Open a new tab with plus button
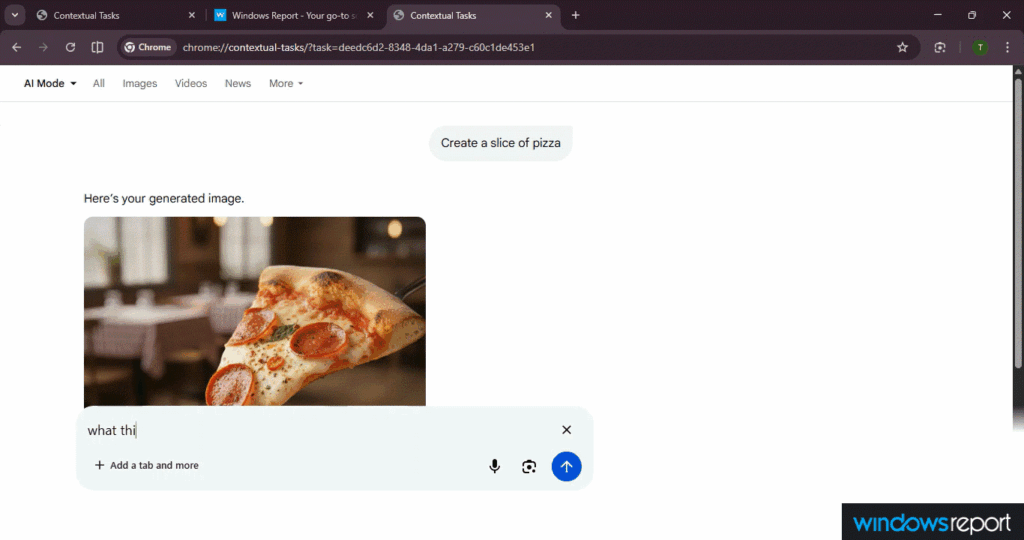This screenshot has width=1024, height=540. pos(575,15)
